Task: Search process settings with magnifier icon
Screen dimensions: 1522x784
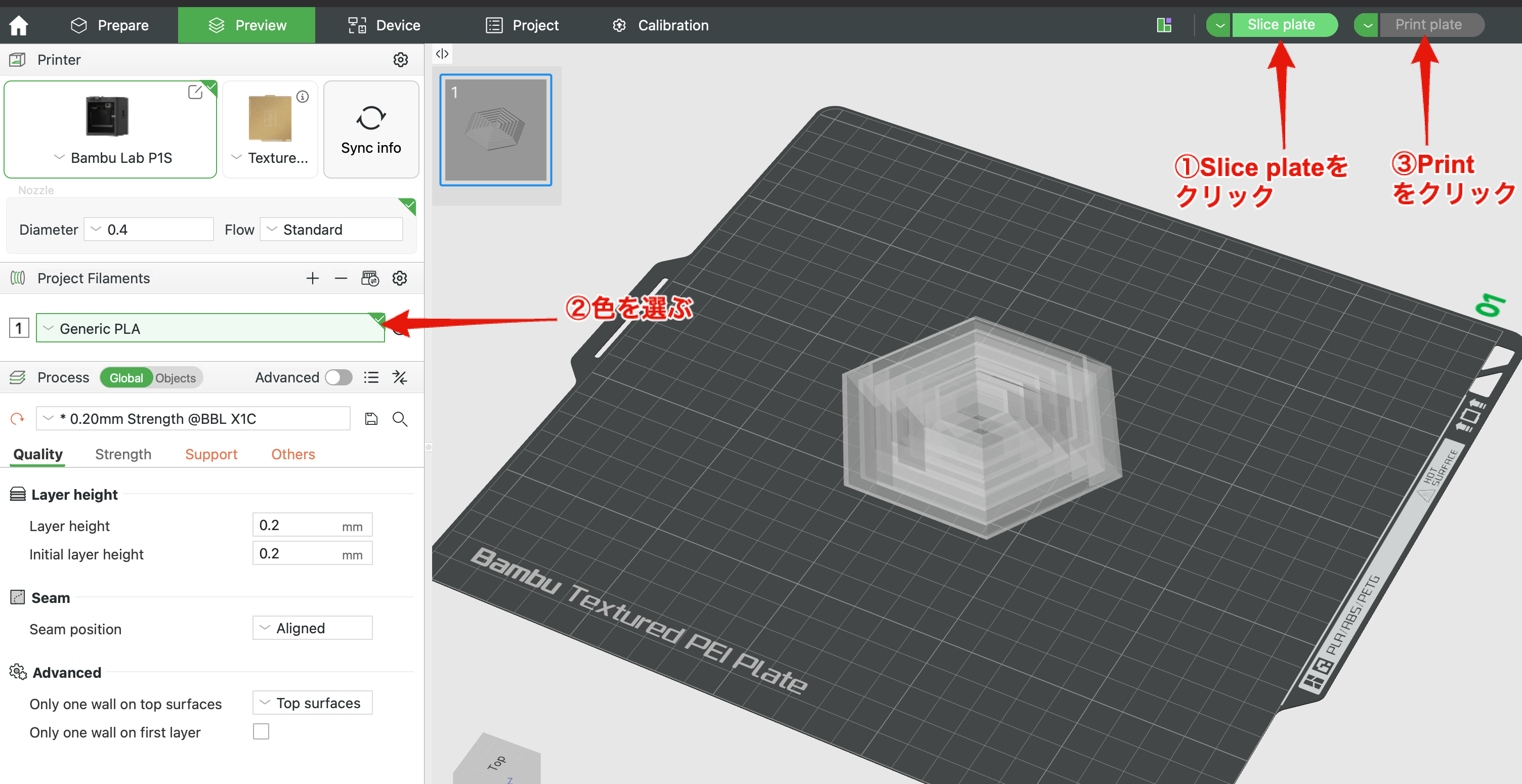Action: 400,419
